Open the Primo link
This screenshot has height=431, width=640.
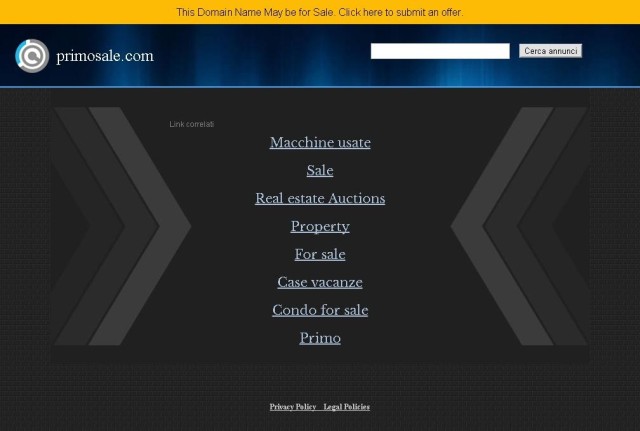(320, 338)
